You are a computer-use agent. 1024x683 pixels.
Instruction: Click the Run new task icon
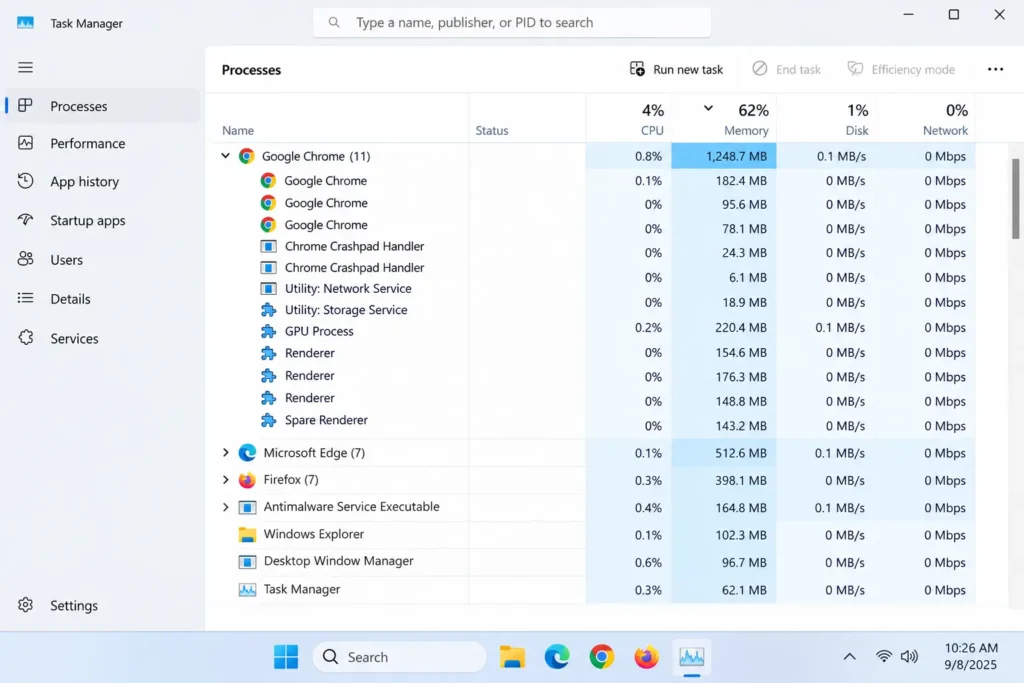pyautogui.click(x=637, y=69)
